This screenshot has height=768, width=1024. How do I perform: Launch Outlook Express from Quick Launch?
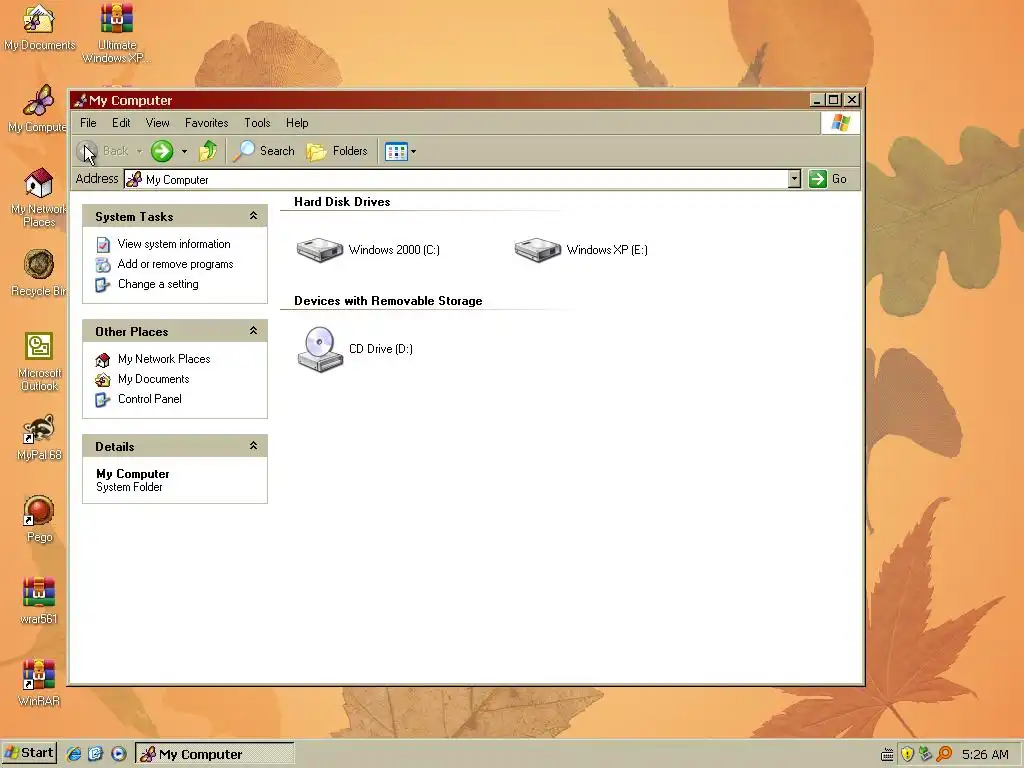pos(96,754)
